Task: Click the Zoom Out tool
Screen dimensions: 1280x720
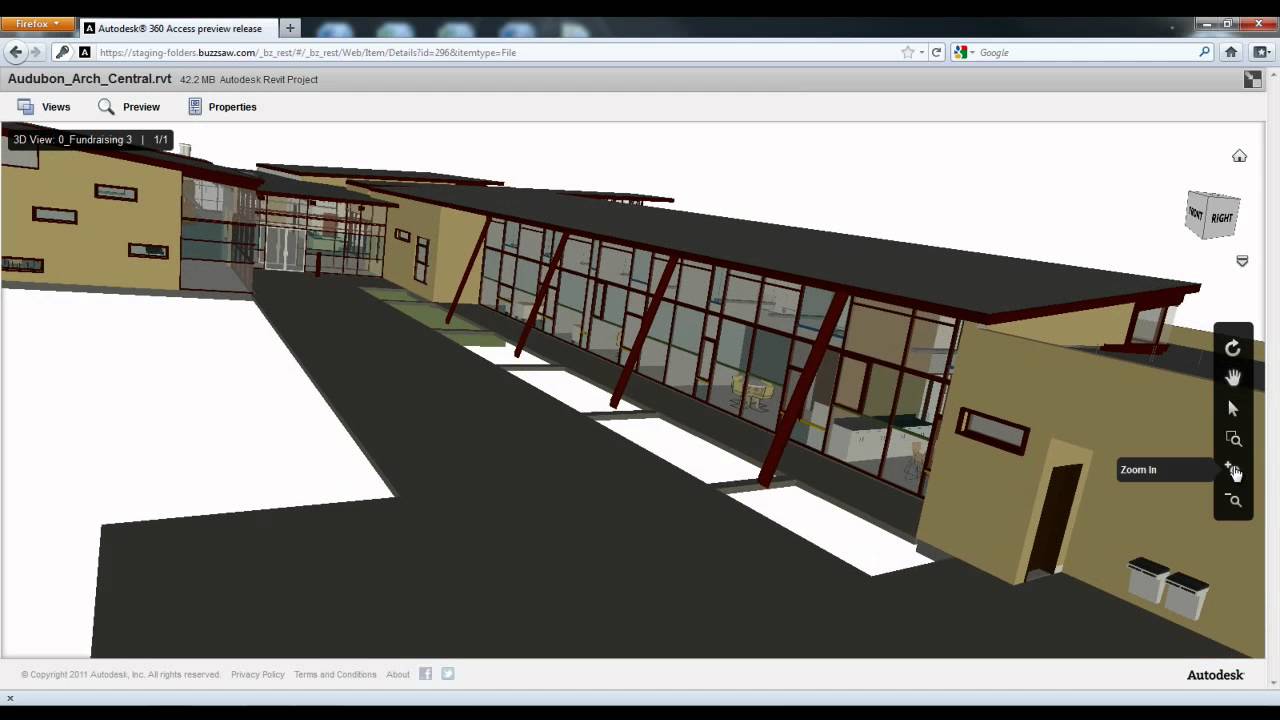Action: [1232, 500]
